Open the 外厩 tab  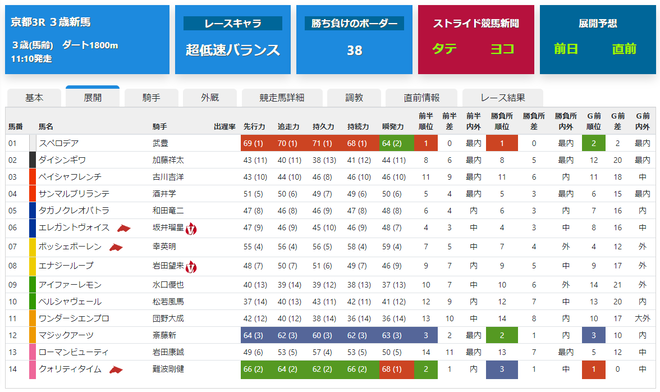click(x=210, y=98)
